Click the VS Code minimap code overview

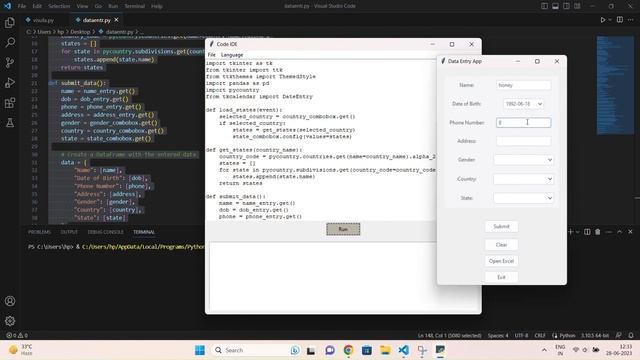[615, 85]
